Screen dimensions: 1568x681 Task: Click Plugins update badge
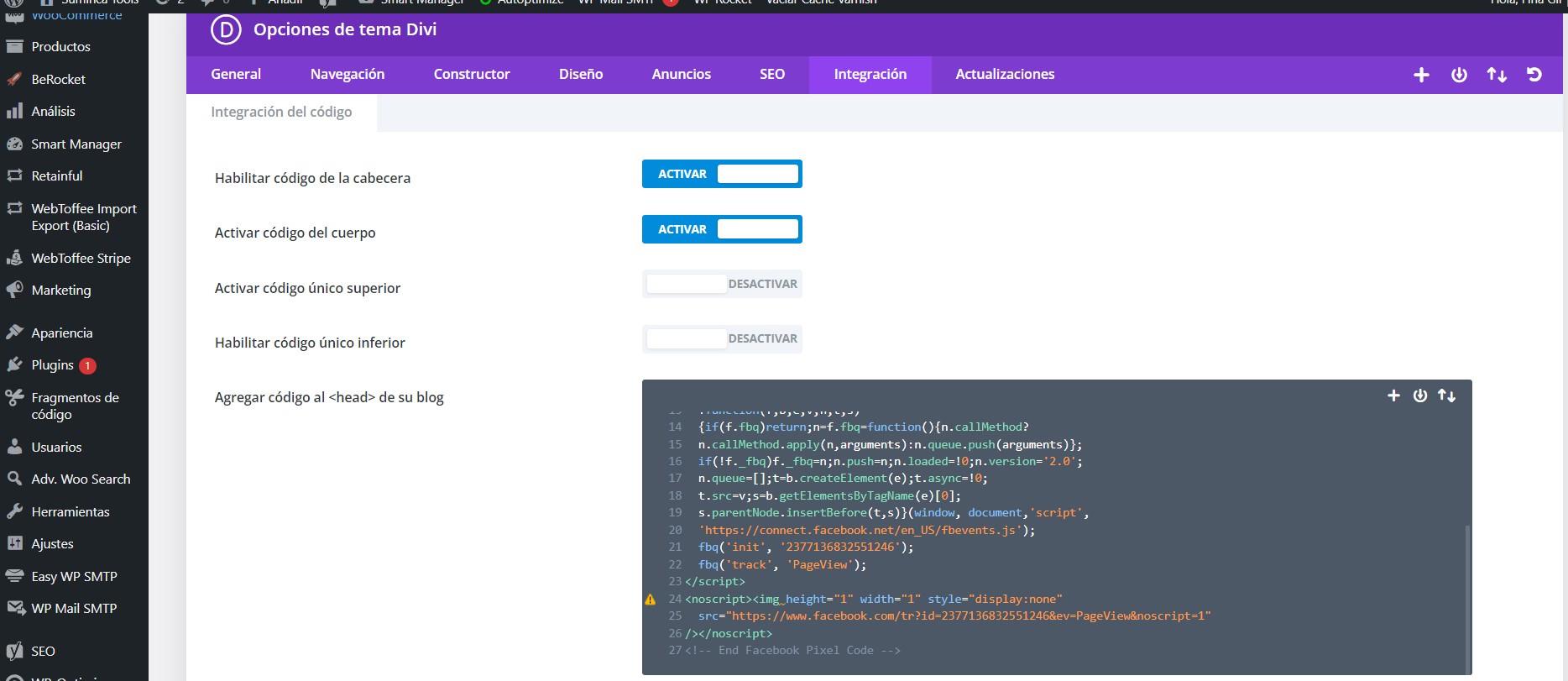87,365
